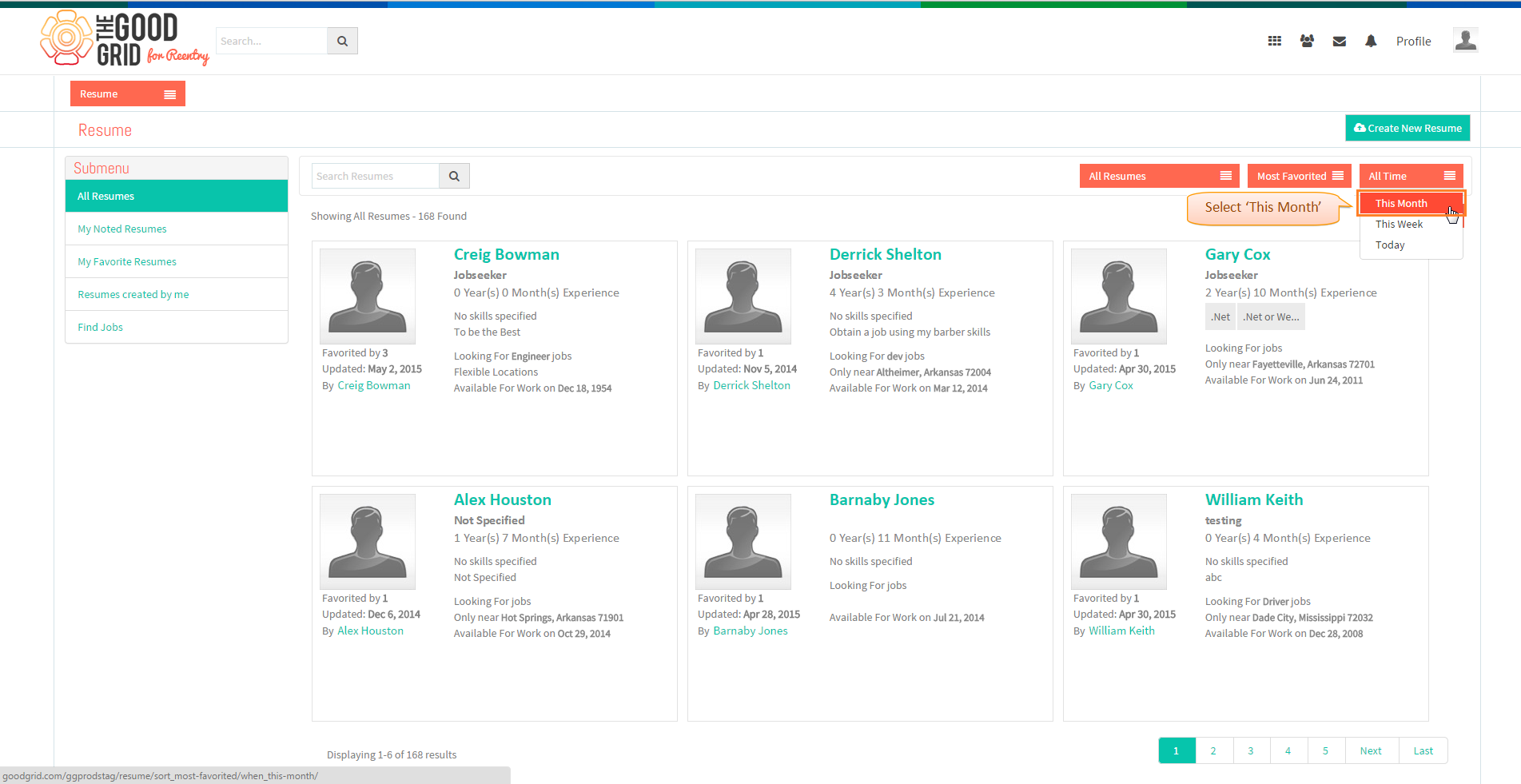This screenshot has width=1521, height=784.
Task: Open Derrick Shelton resume title
Action: (x=886, y=254)
